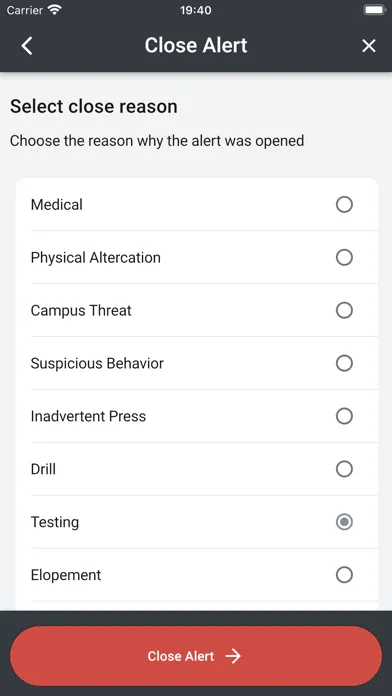This screenshot has height=696, width=392.
Task: Pick the Suspicious Behavior radio button
Action: (344, 363)
